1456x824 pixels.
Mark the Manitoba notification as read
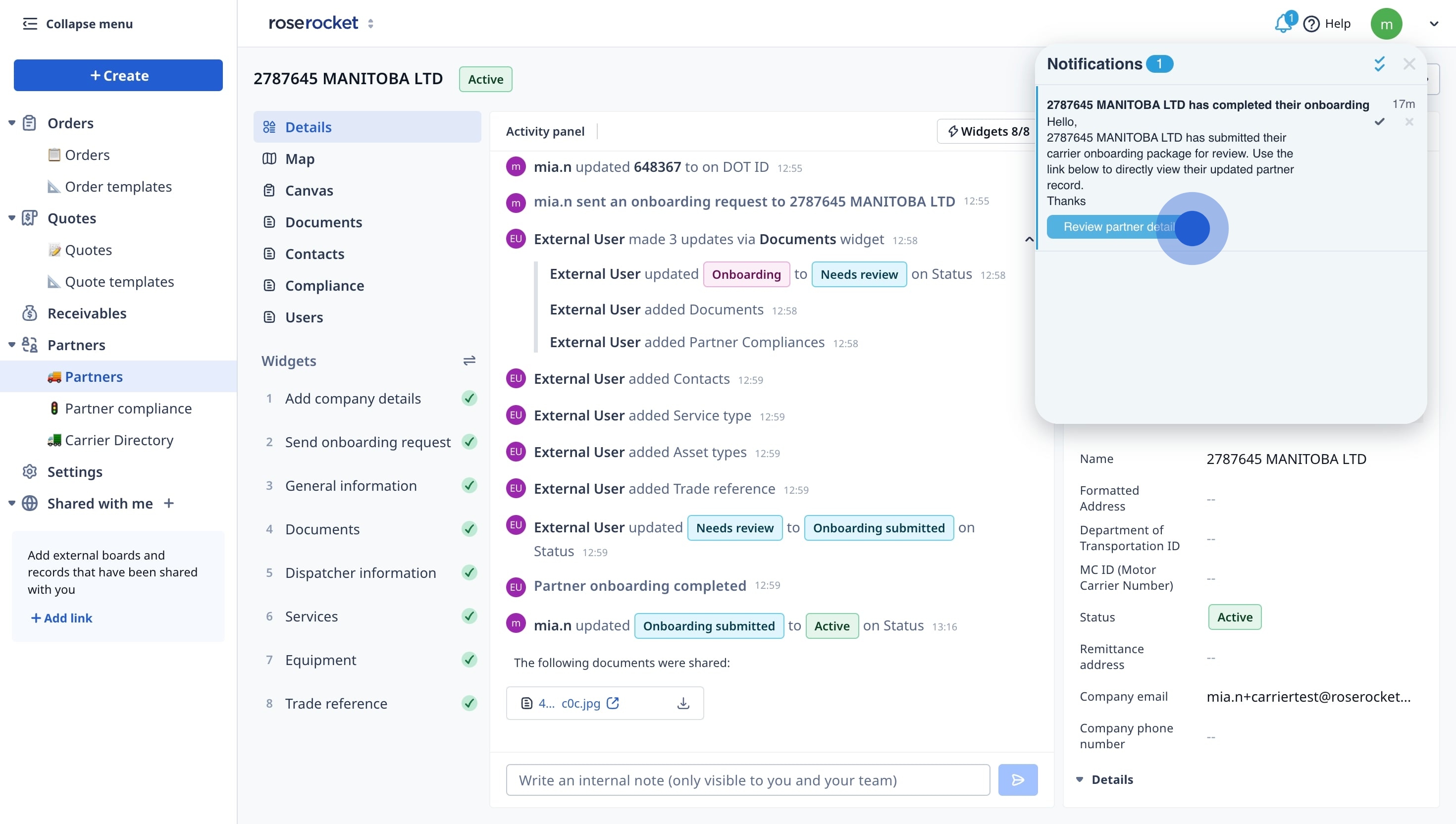tap(1379, 122)
